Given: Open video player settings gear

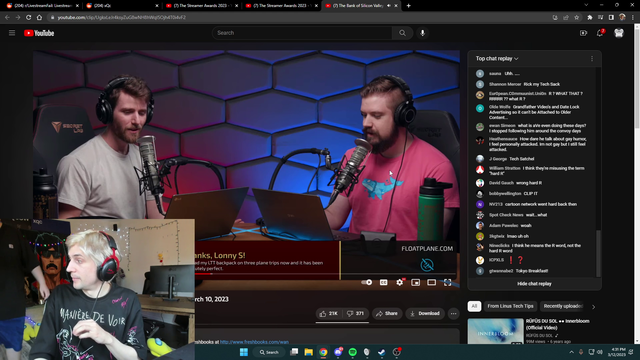Looking at the screenshot, I should (x=400, y=282).
